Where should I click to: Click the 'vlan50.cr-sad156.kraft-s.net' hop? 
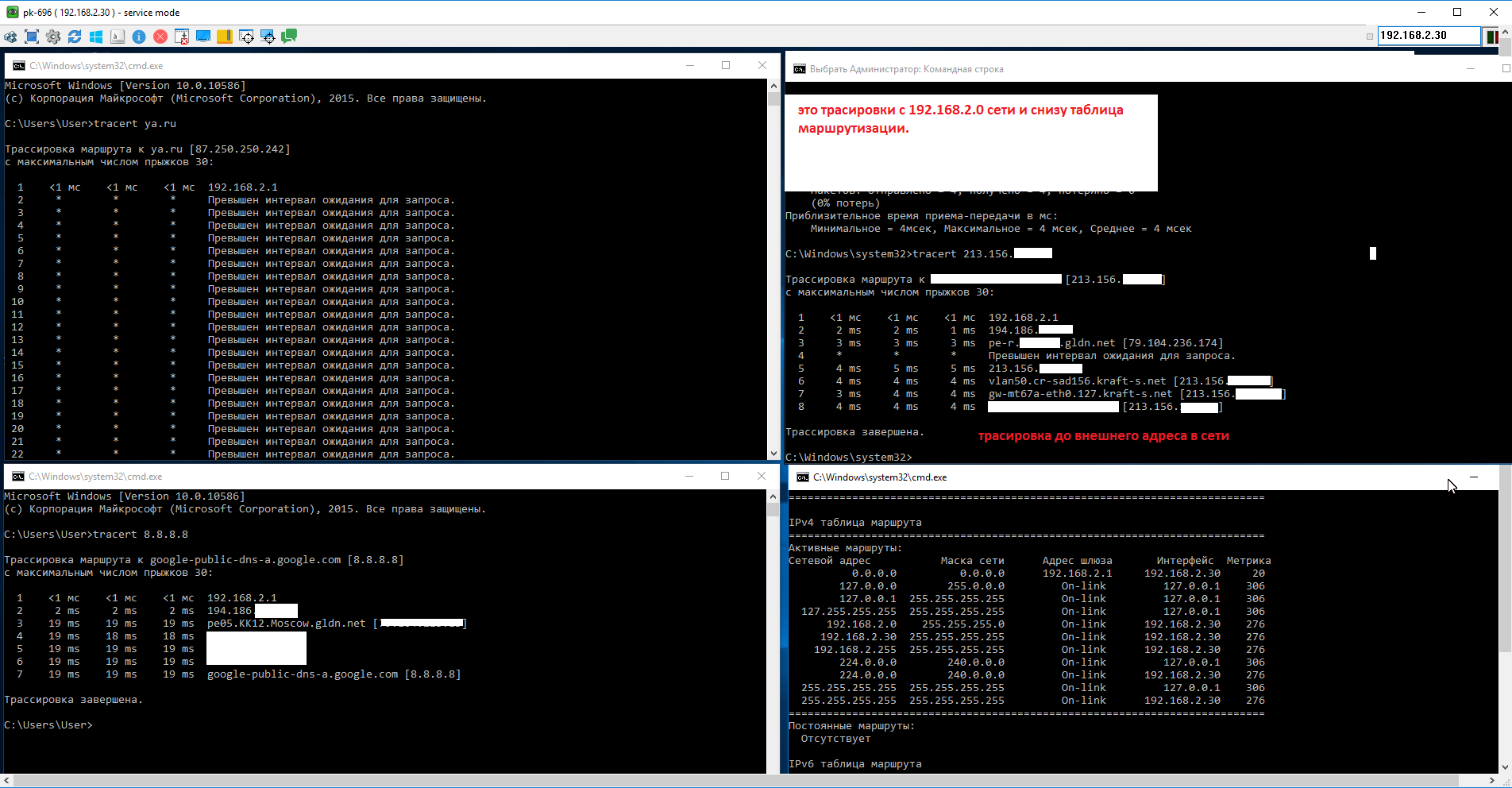coord(1078,381)
